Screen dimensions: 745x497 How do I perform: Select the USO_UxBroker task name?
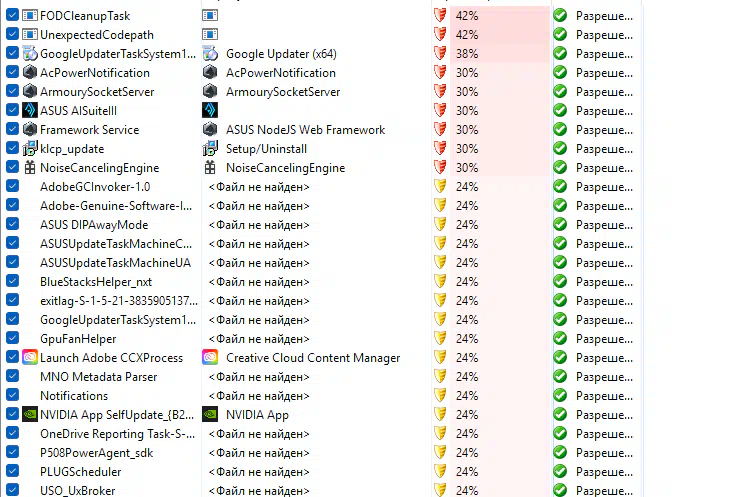pyautogui.click(x=77, y=491)
